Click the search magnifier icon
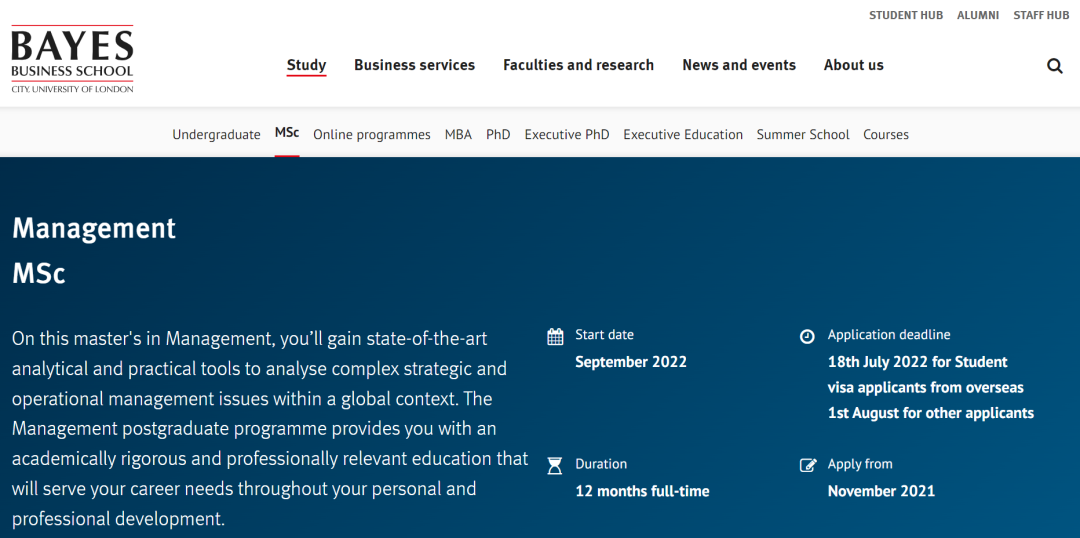Image resolution: width=1080 pixels, height=538 pixels. pyautogui.click(x=1055, y=66)
